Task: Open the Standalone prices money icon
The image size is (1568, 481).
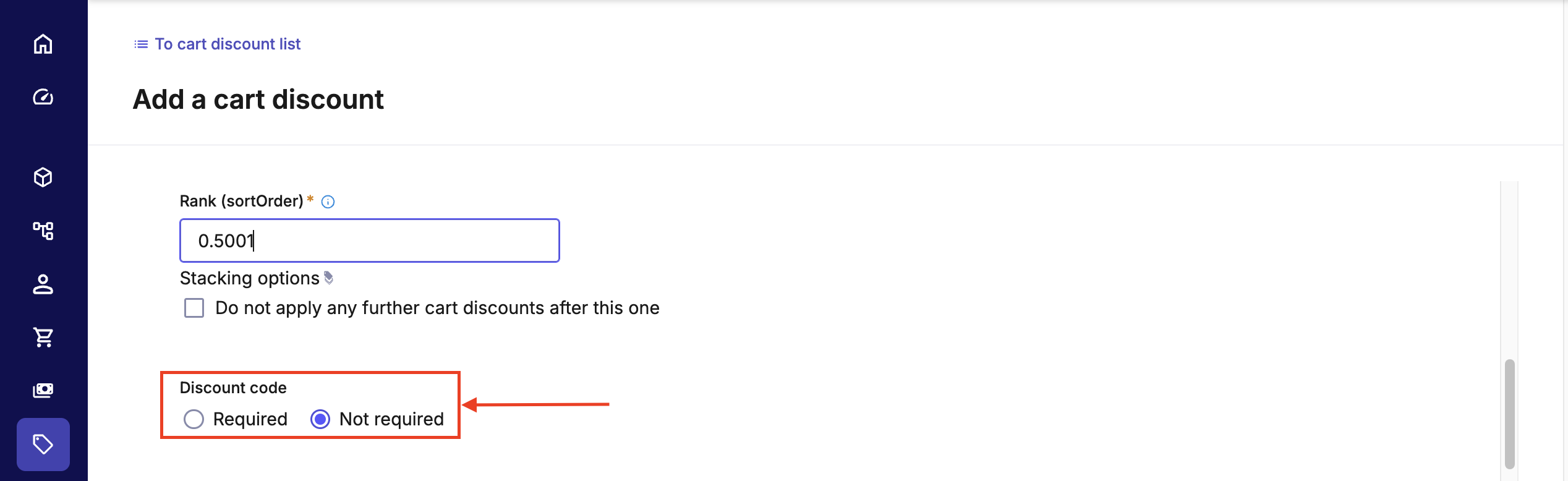Action: tap(43, 390)
